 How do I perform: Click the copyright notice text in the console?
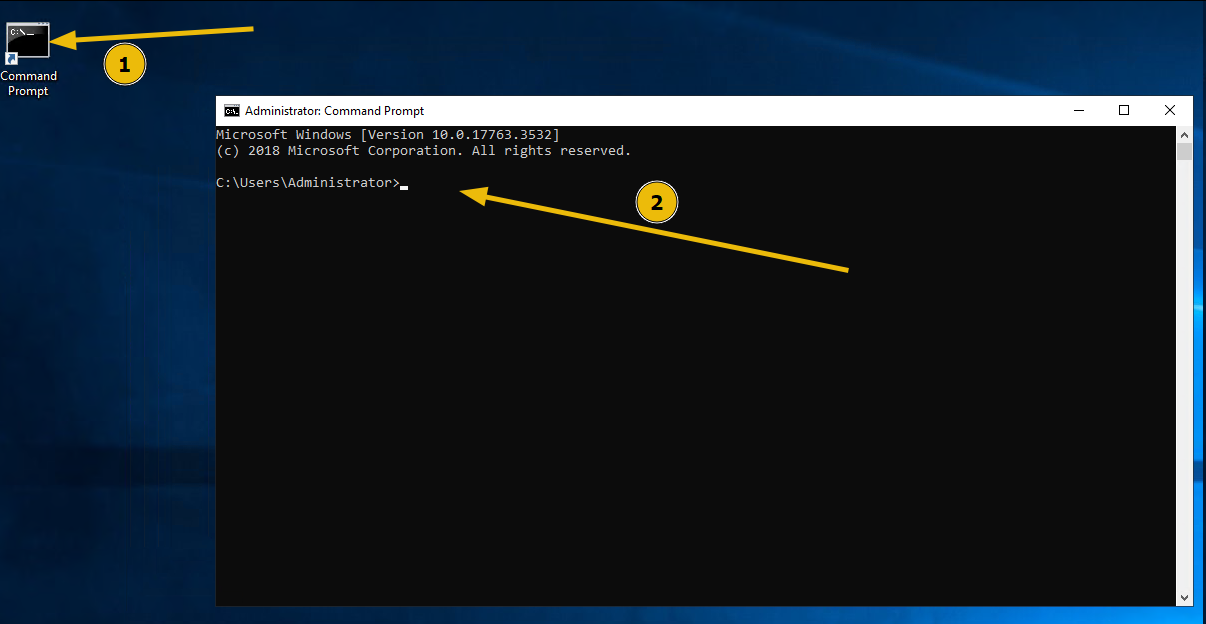pos(423,150)
